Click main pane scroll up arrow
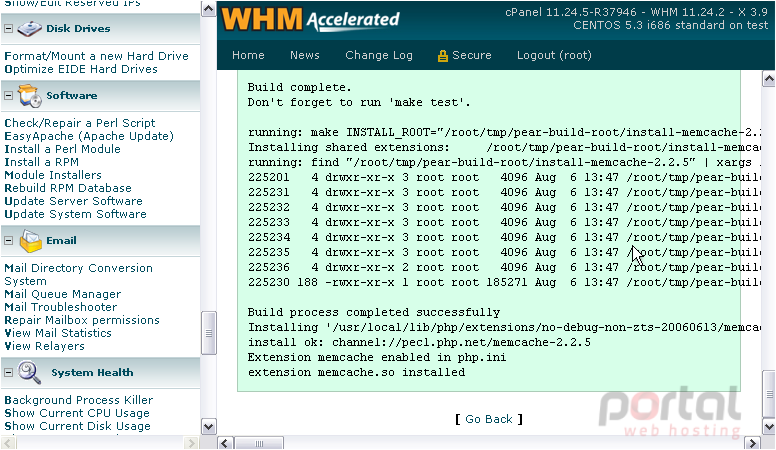 pyautogui.click(x=769, y=78)
